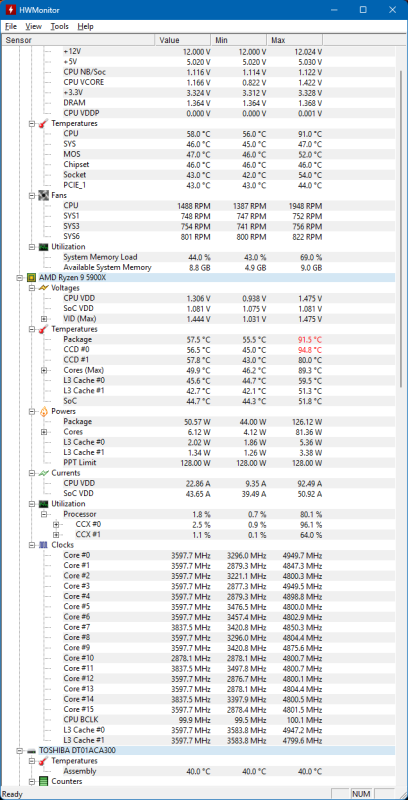Click the flame icon beside Powers
Viewport: 408px width, 800px height.
click(44, 411)
